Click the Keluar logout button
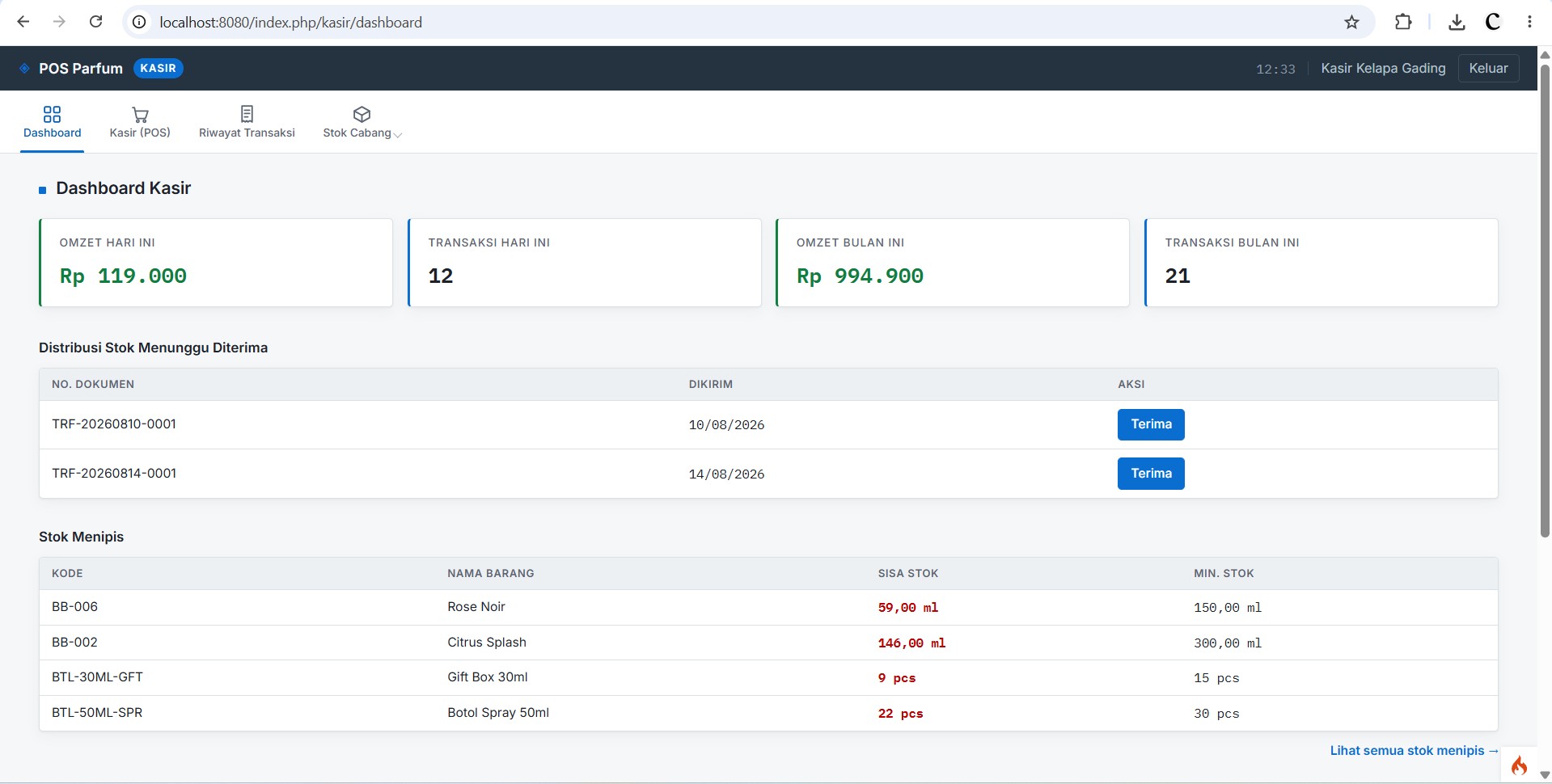The width and height of the screenshot is (1552, 784). [1488, 68]
